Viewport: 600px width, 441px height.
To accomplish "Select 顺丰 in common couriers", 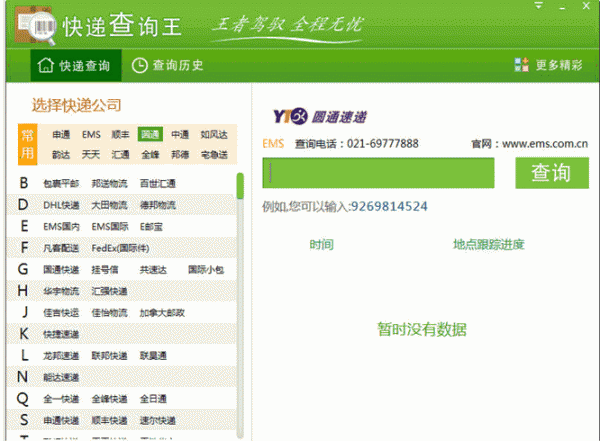I will (121, 134).
